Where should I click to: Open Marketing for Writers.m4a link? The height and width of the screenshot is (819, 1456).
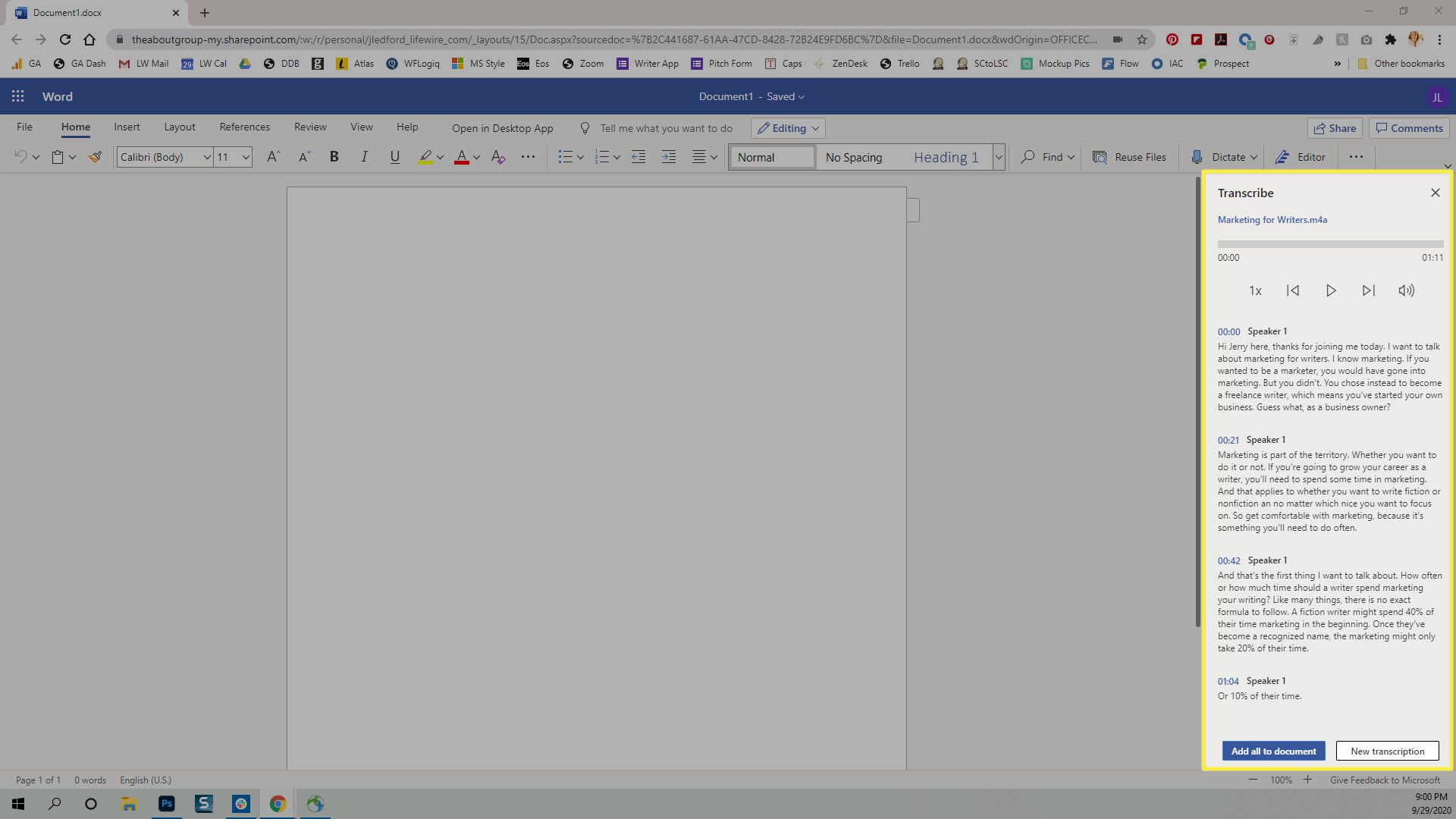(1272, 219)
